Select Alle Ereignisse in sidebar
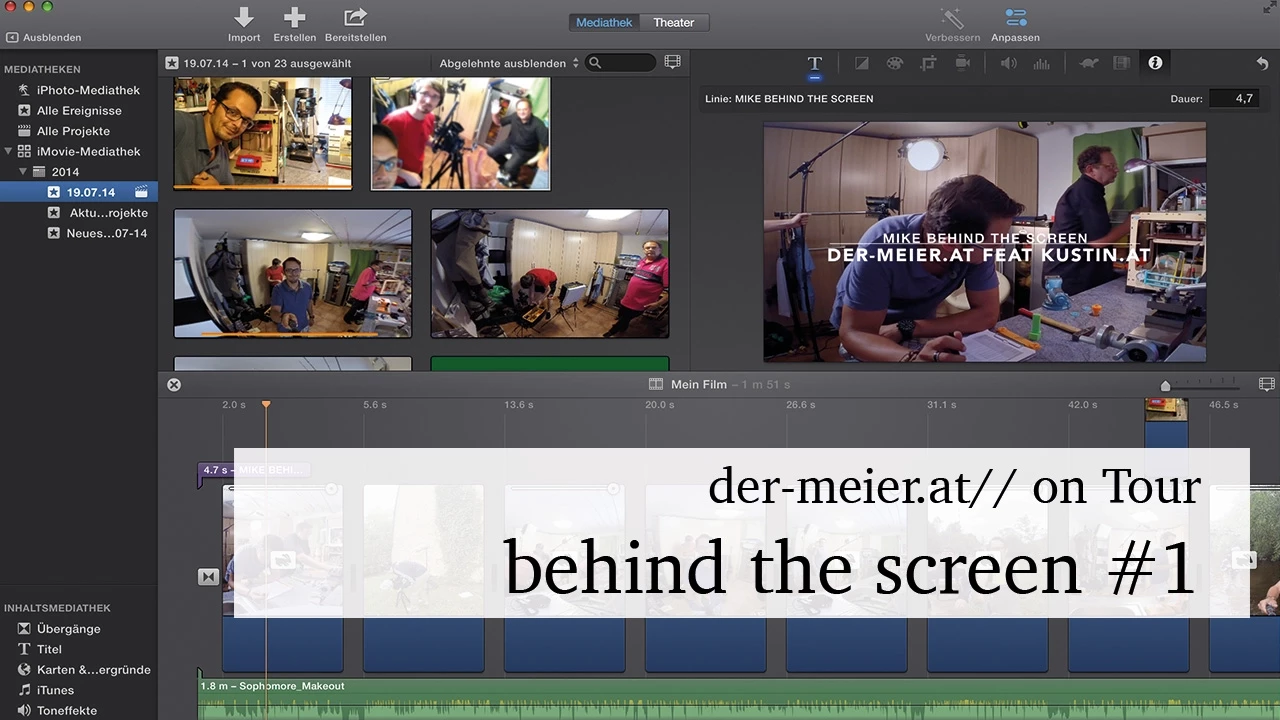The height and width of the screenshot is (720, 1280). point(79,111)
